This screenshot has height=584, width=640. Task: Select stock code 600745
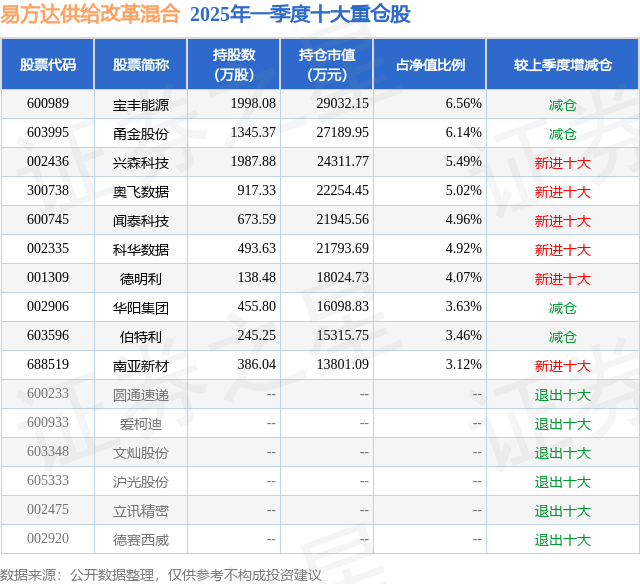[48, 219]
